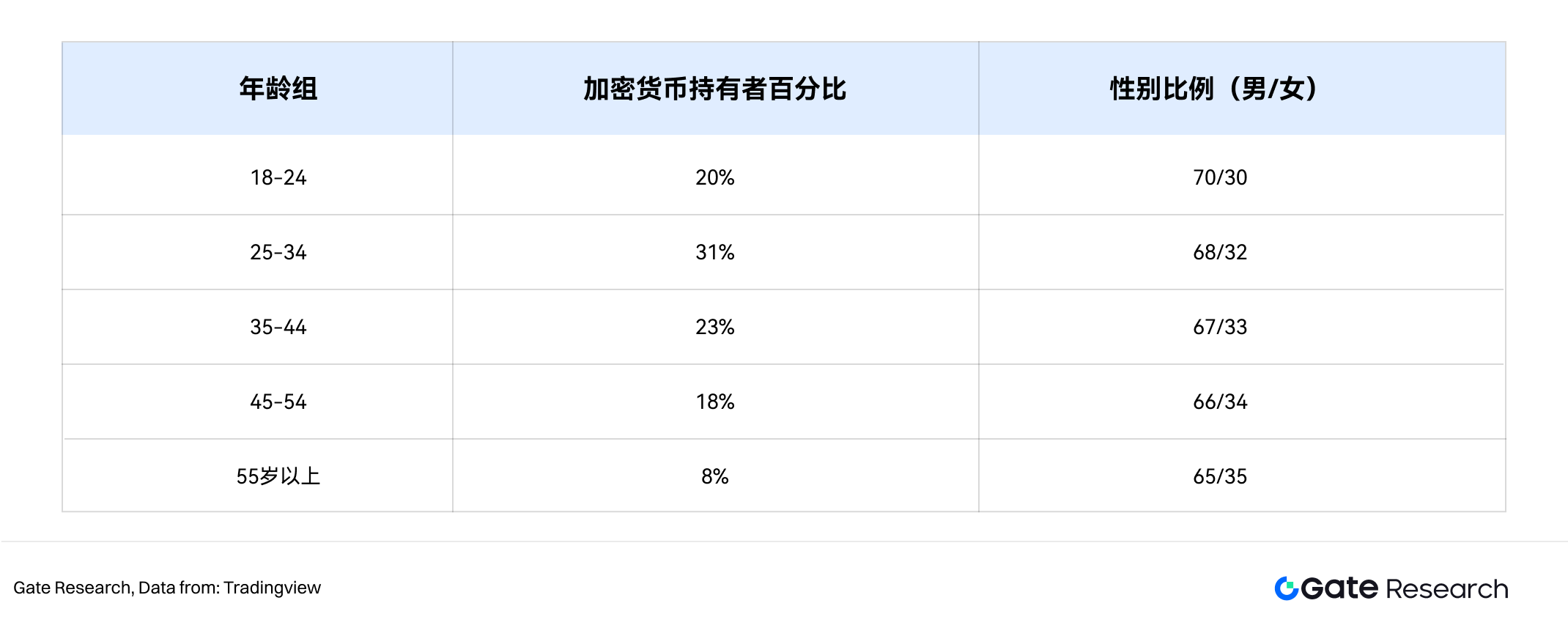Click the Gate Research logo icon
Screen dimensions: 1568x636
(x=1287, y=588)
